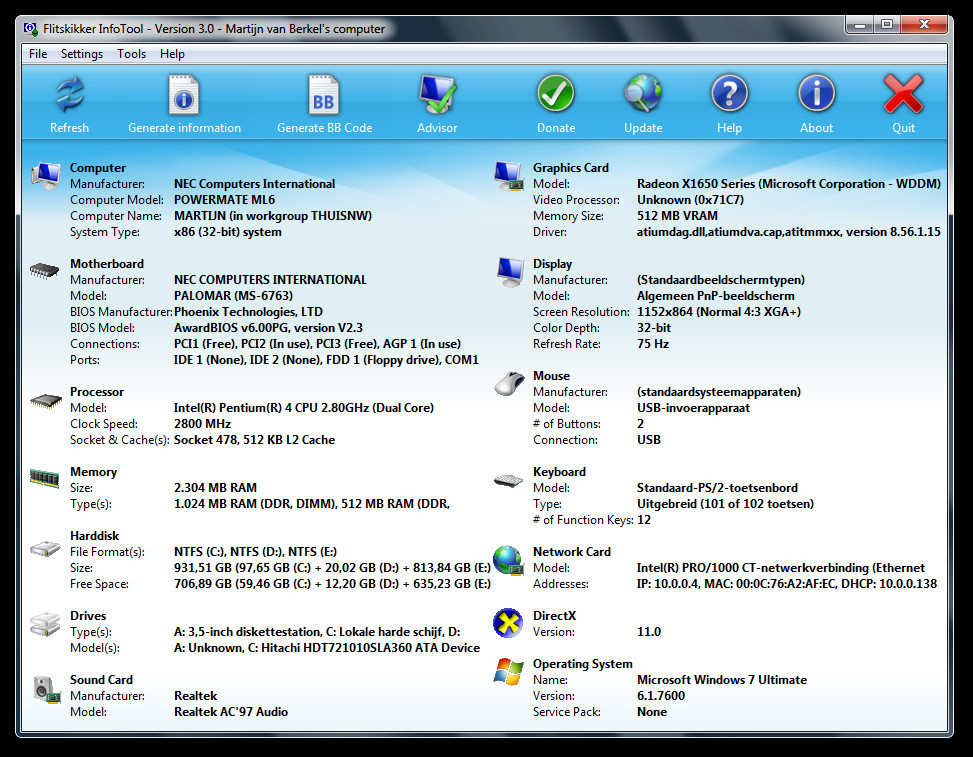Screen dimensions: 973x757
Task: Maximize the InfoTool window
Action: click(x=887, y=25)
